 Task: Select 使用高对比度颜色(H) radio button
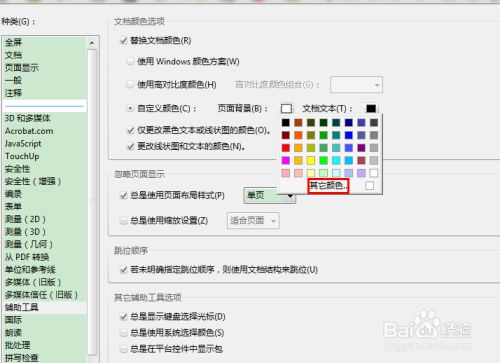click(130, 84)
